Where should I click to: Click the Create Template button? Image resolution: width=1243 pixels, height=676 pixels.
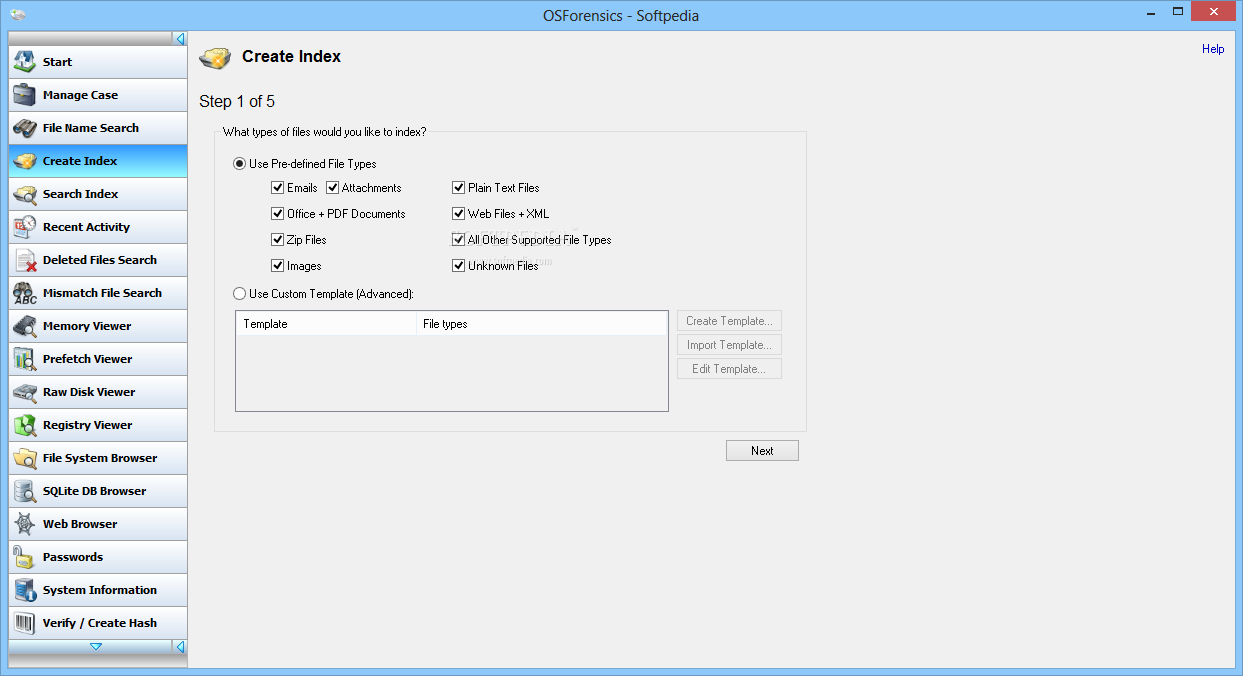(x=729, y=321)
